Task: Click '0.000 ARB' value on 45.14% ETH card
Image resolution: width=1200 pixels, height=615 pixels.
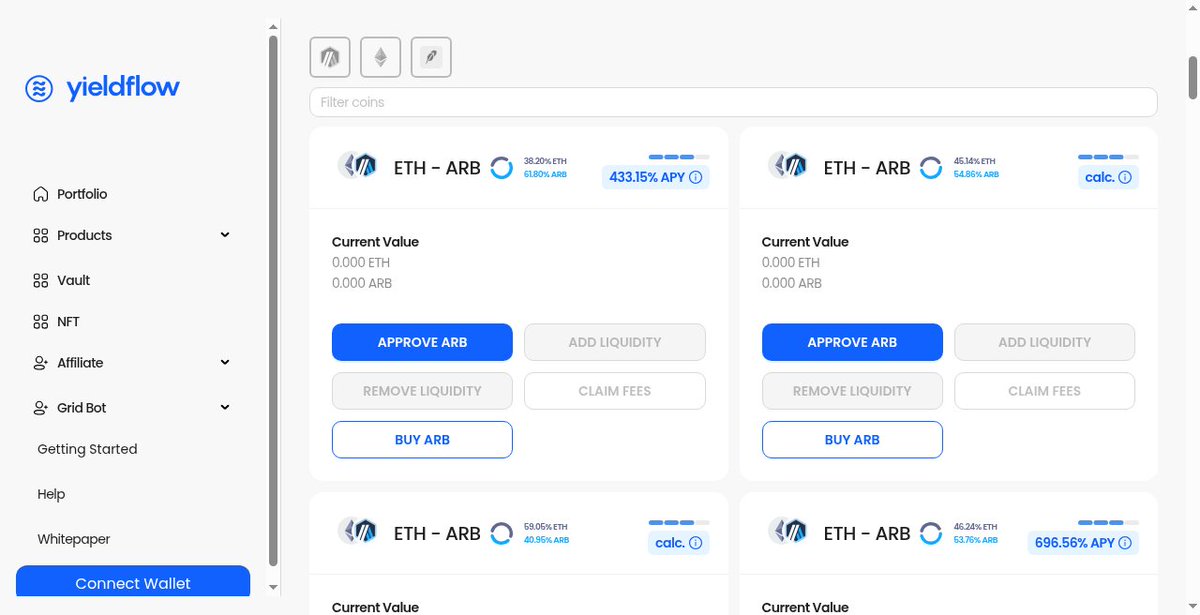Action: (792, 283)
